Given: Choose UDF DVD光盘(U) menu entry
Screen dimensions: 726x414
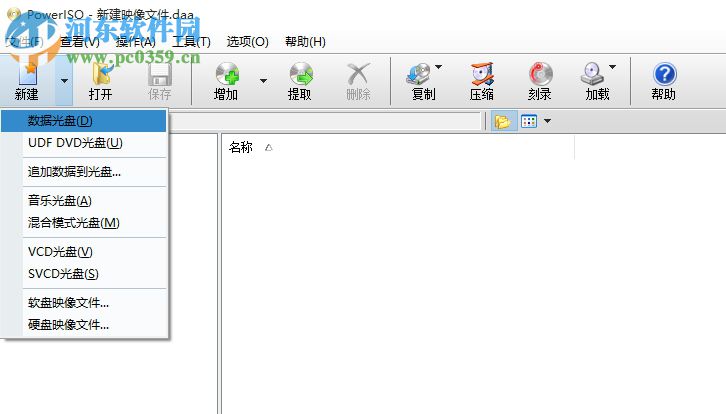Looking at the screenshot, I should pos(84,143).
